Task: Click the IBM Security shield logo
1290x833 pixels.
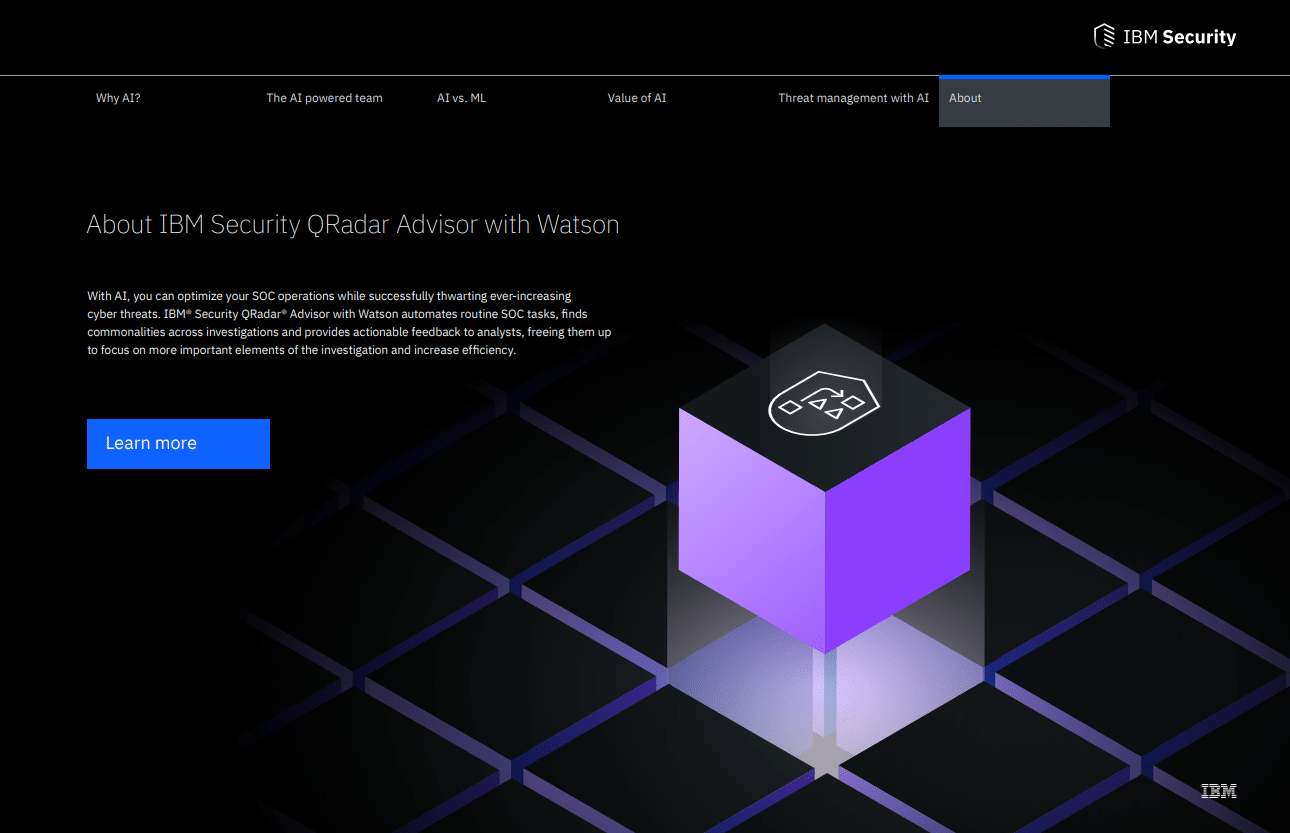Action: click(1104, 36)
